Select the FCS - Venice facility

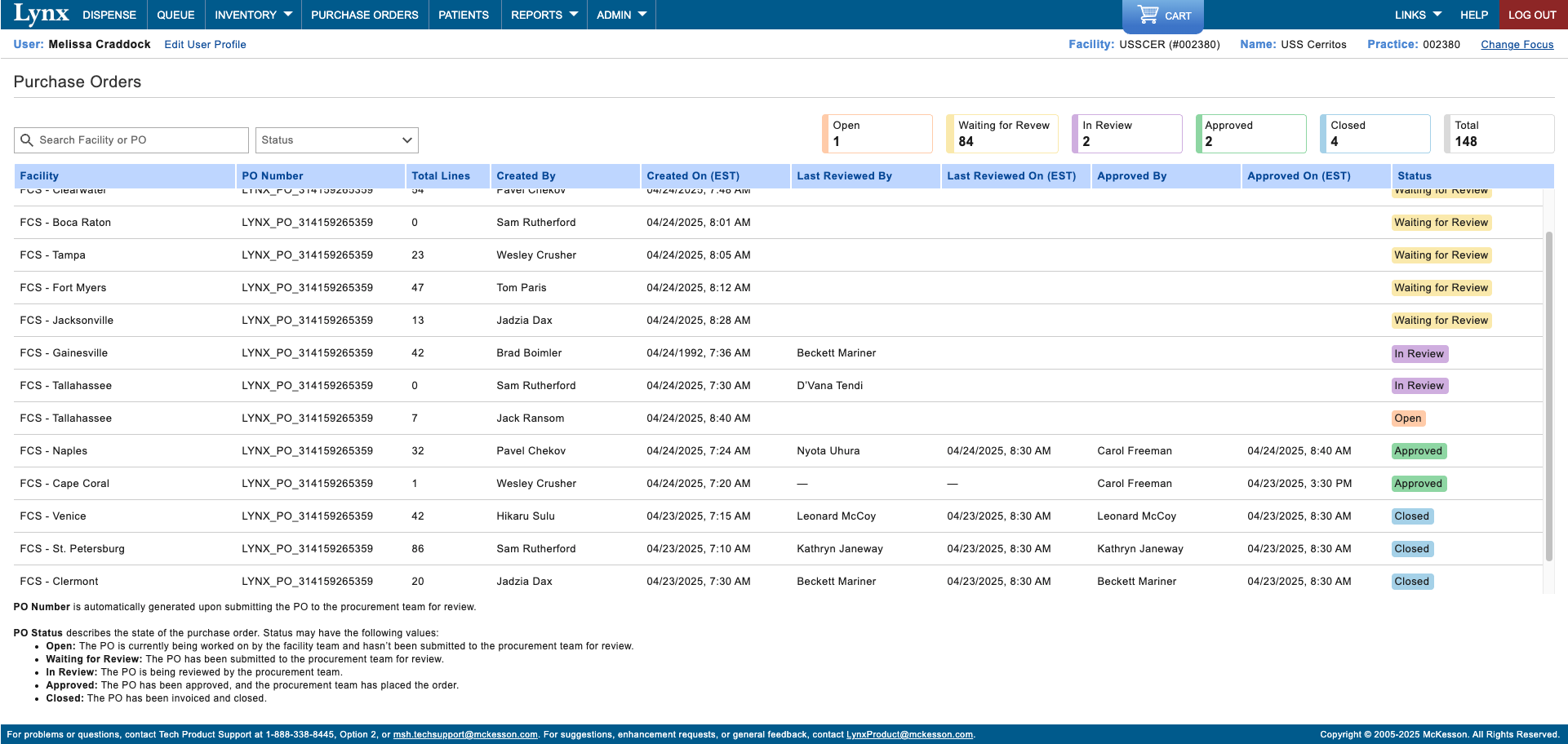52,516
